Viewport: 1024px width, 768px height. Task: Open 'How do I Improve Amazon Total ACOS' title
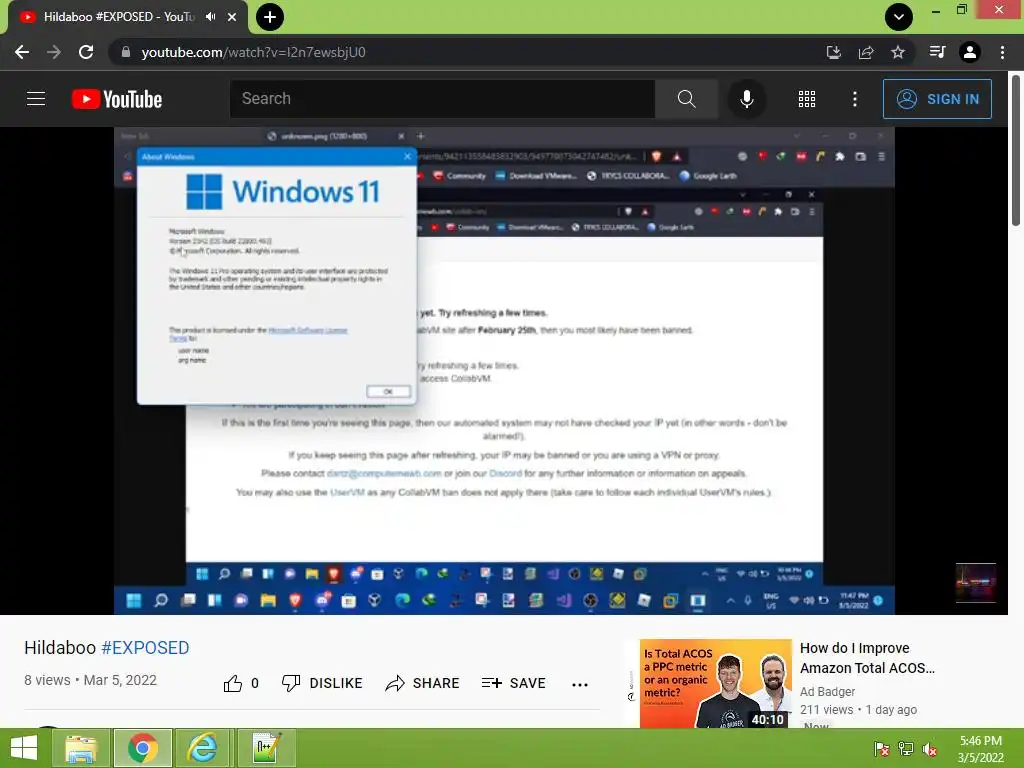(x=867, y=658)
